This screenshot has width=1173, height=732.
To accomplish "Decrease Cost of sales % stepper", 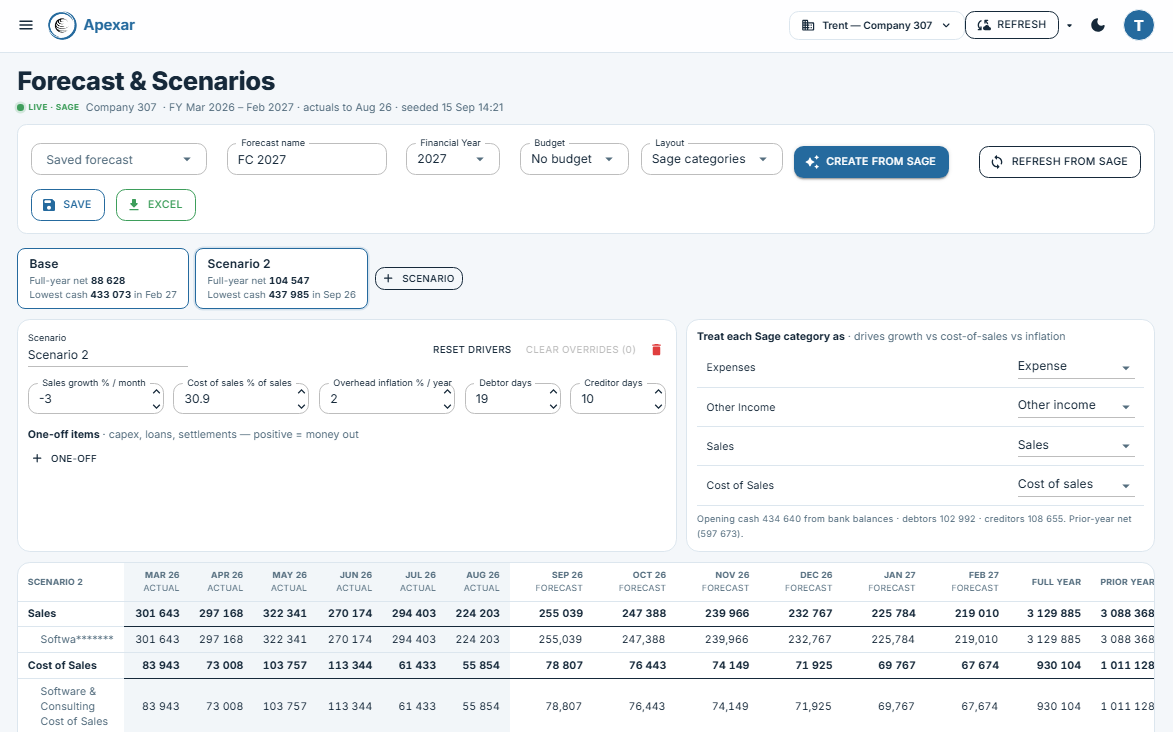I will (301, 406).
